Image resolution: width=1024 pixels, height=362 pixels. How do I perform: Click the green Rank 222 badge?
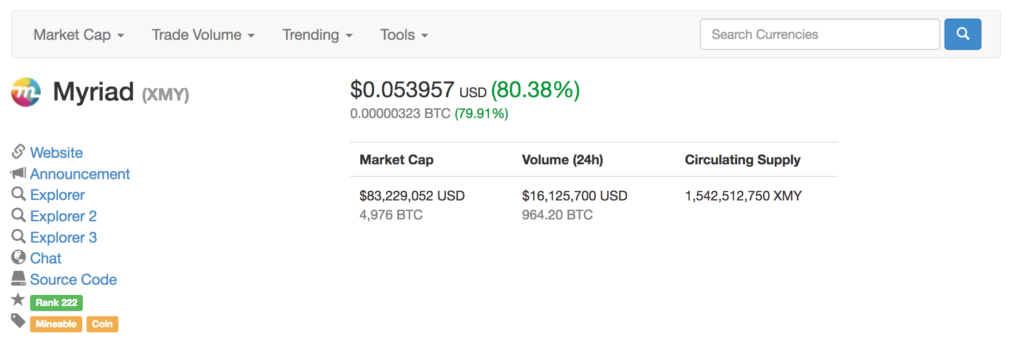tap(56, 303)
